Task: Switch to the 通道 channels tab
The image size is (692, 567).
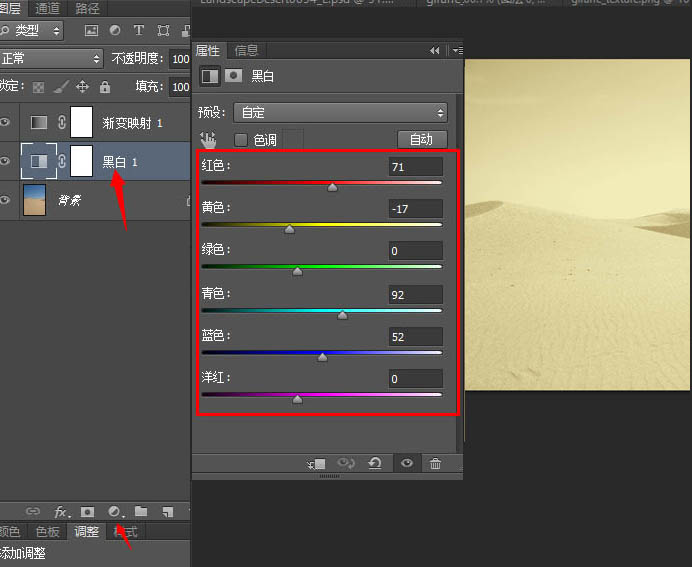Action: 47,8
